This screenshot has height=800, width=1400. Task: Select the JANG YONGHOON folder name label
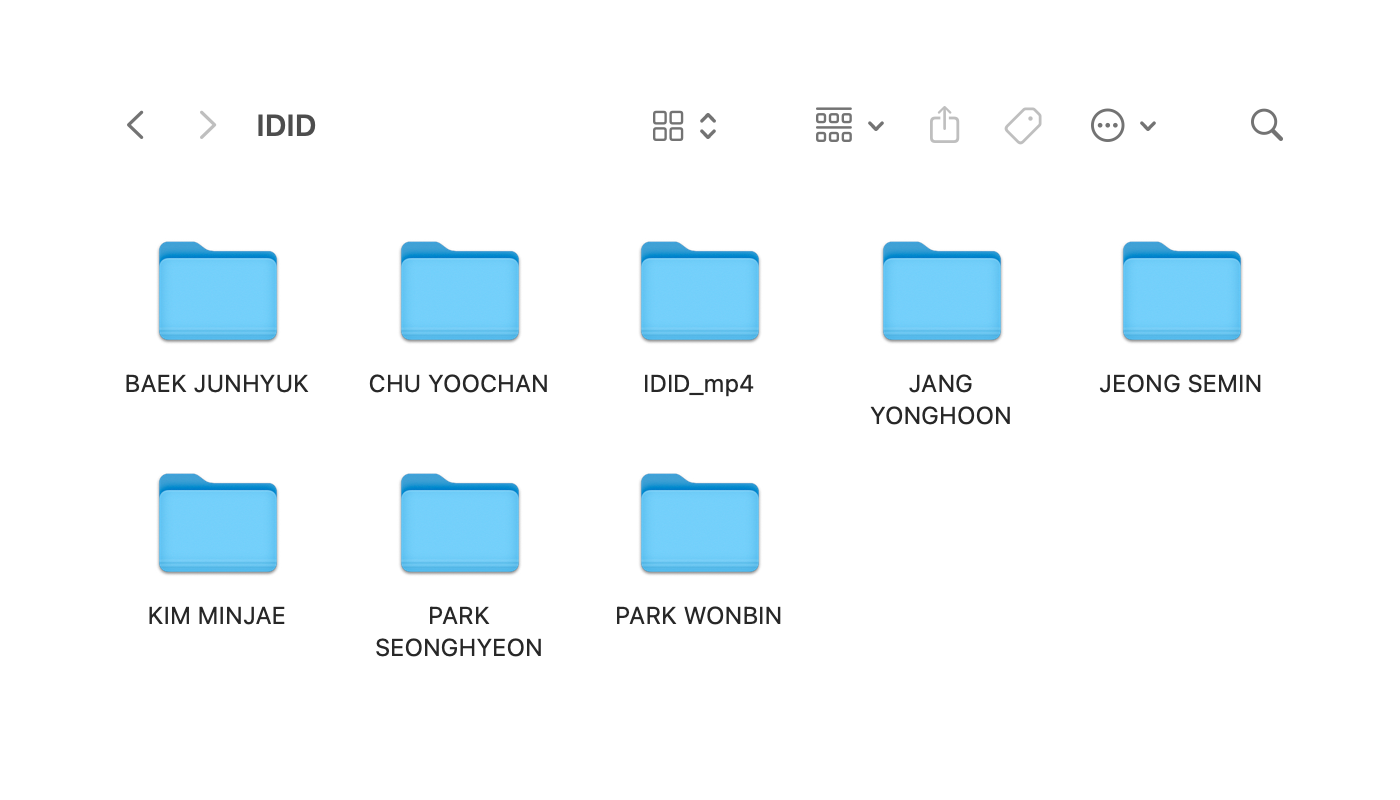(x=941, y=400)
